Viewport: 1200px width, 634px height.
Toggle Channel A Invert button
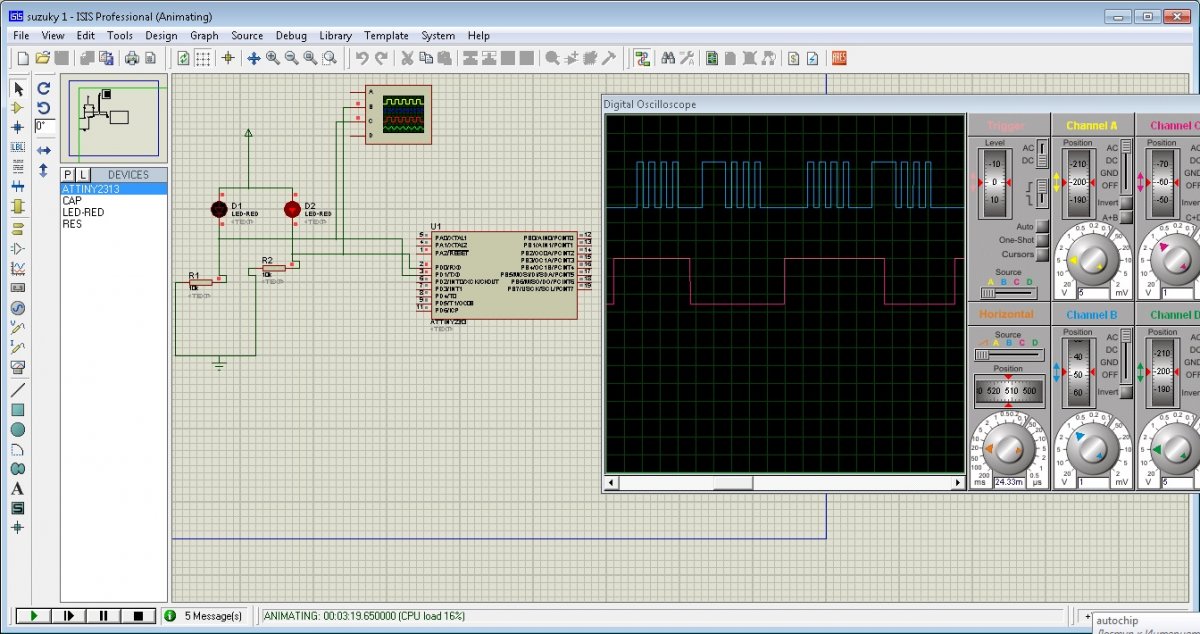pyautogui.click(x=1126, y=203)
